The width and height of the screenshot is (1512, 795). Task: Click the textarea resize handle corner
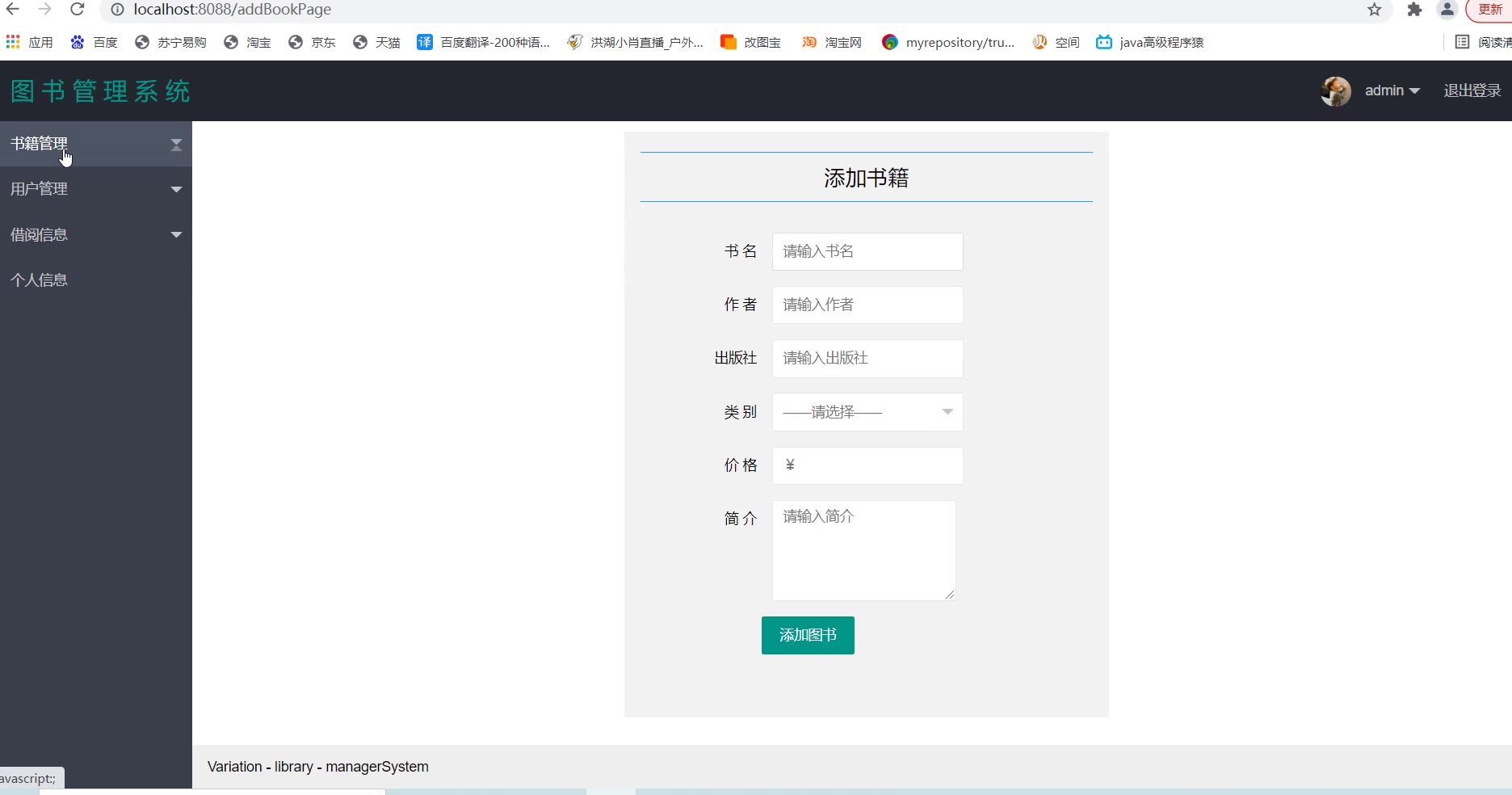pyautogui.click(x=950, y=595)
